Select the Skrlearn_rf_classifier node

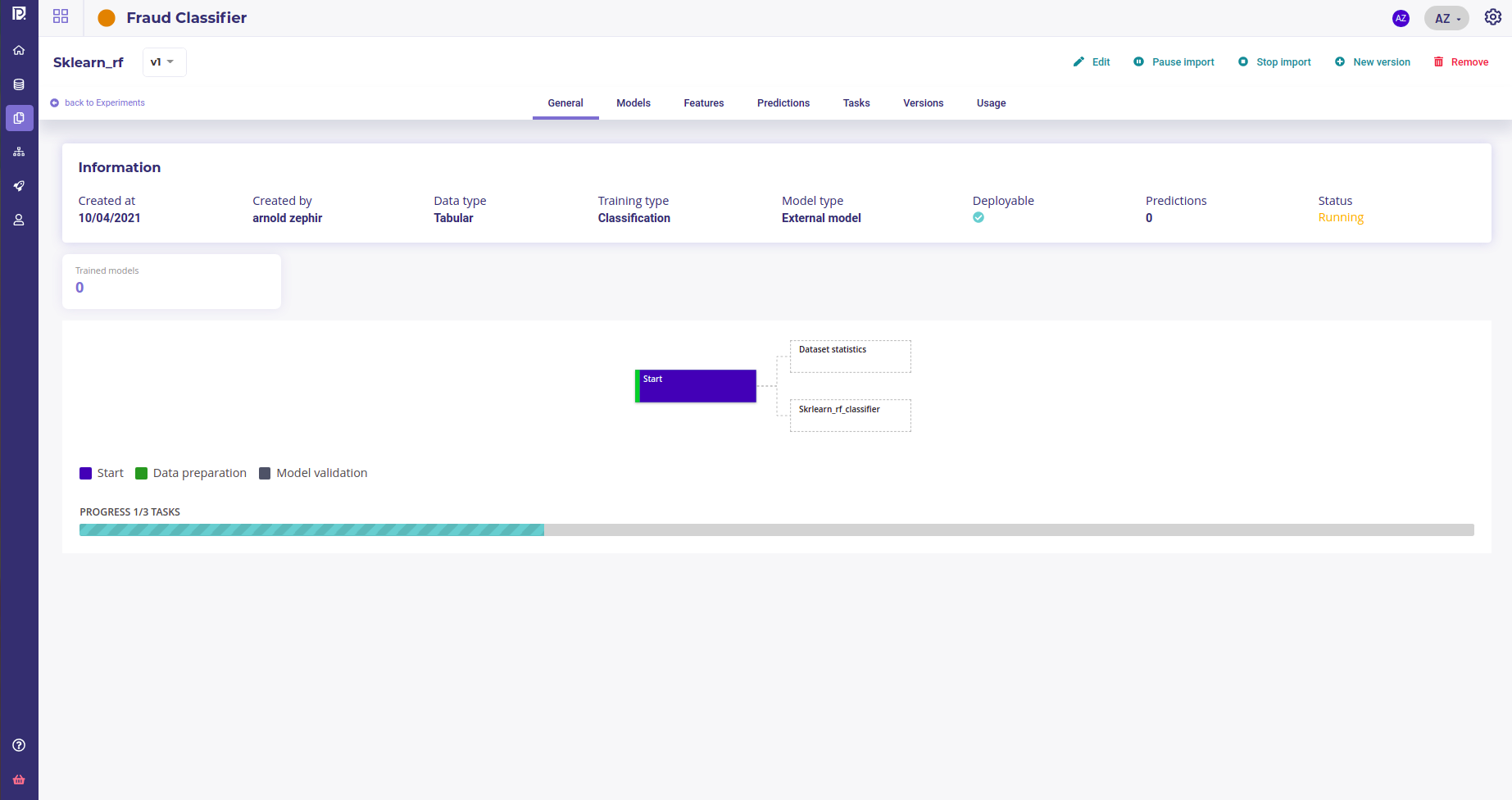pyautogui.click(x=851, y=416)
